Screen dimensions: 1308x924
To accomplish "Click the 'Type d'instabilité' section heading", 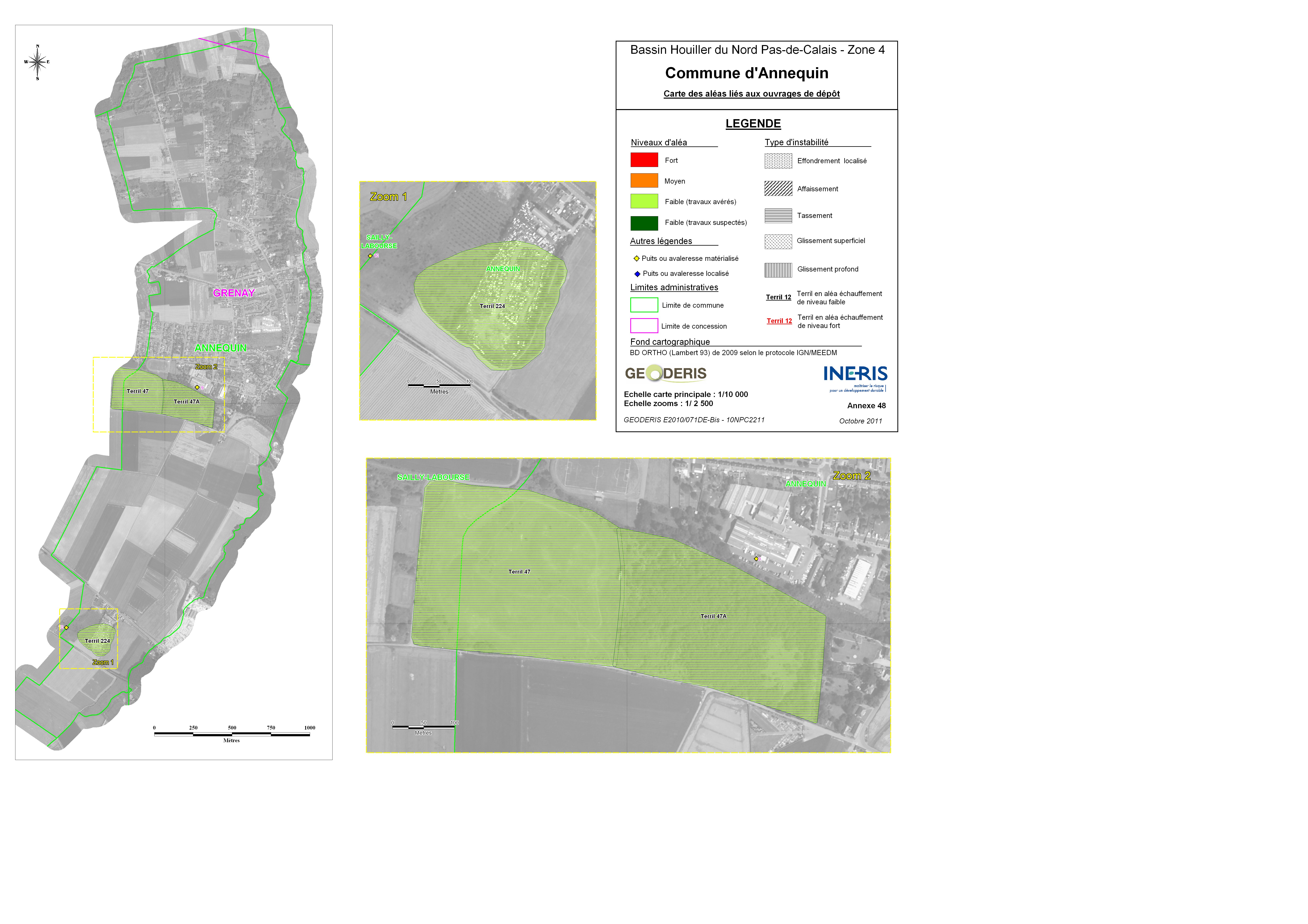I will [796, 142].
